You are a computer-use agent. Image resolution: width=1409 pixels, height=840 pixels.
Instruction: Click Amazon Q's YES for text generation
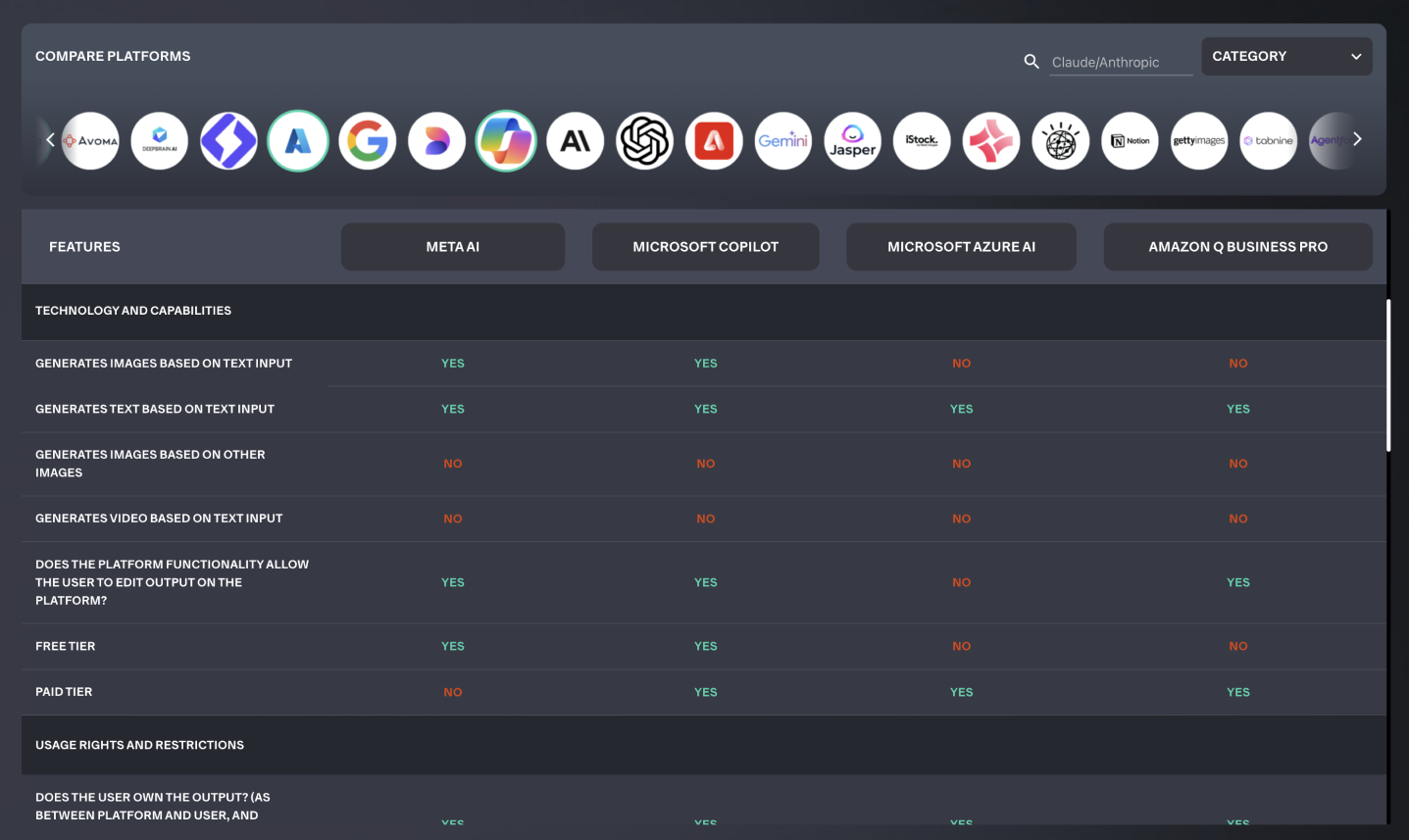point(1238,409)
